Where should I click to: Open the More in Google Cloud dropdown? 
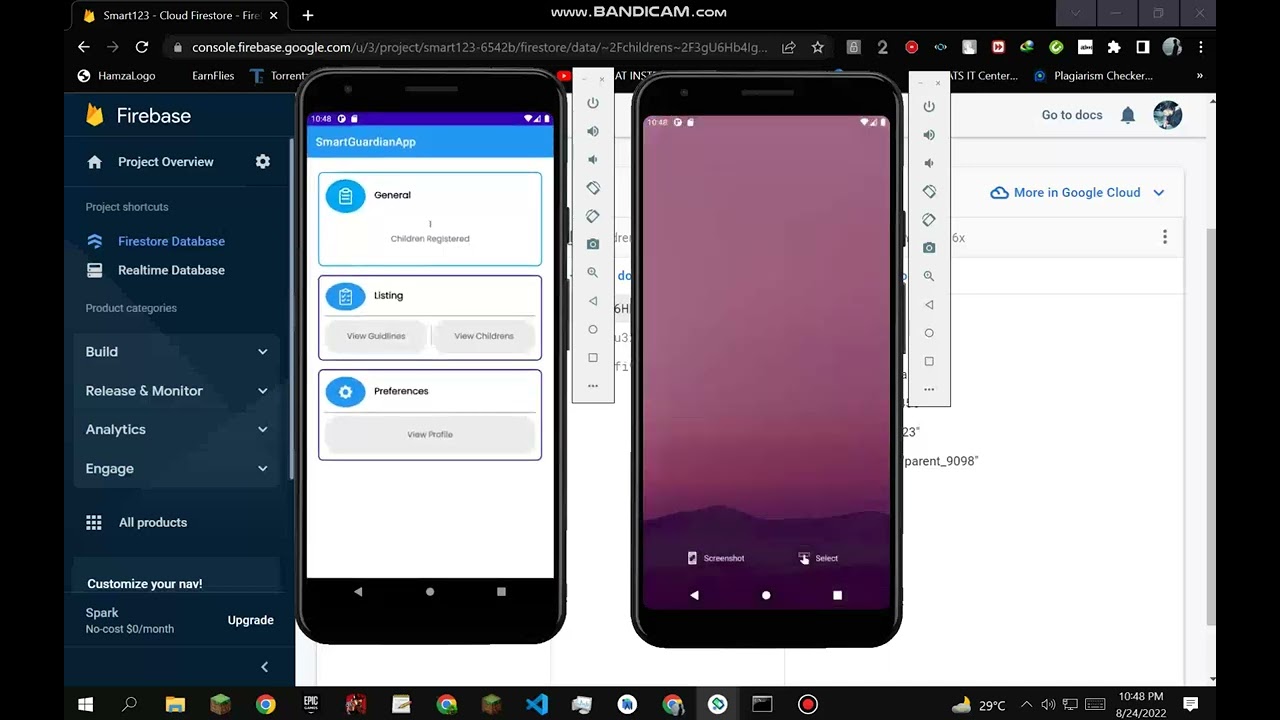(x=1077, y=192)
